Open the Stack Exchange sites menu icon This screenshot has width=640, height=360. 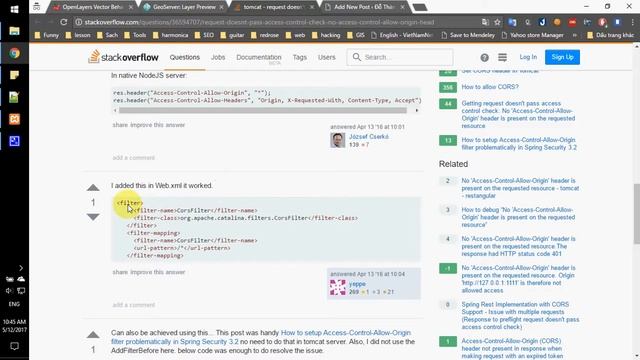502,58
